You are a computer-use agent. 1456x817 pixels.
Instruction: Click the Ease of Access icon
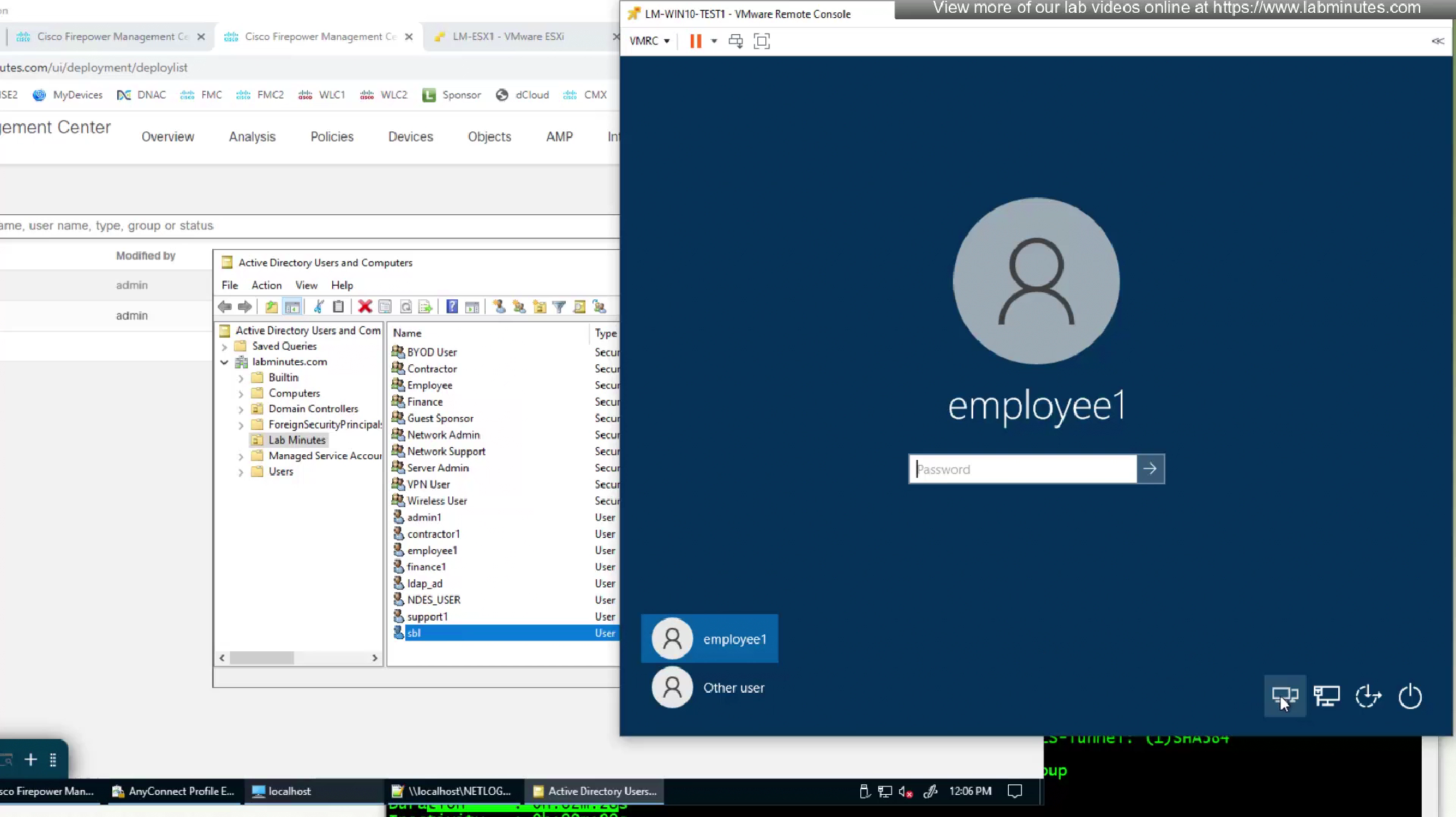tap(1368, 696)
